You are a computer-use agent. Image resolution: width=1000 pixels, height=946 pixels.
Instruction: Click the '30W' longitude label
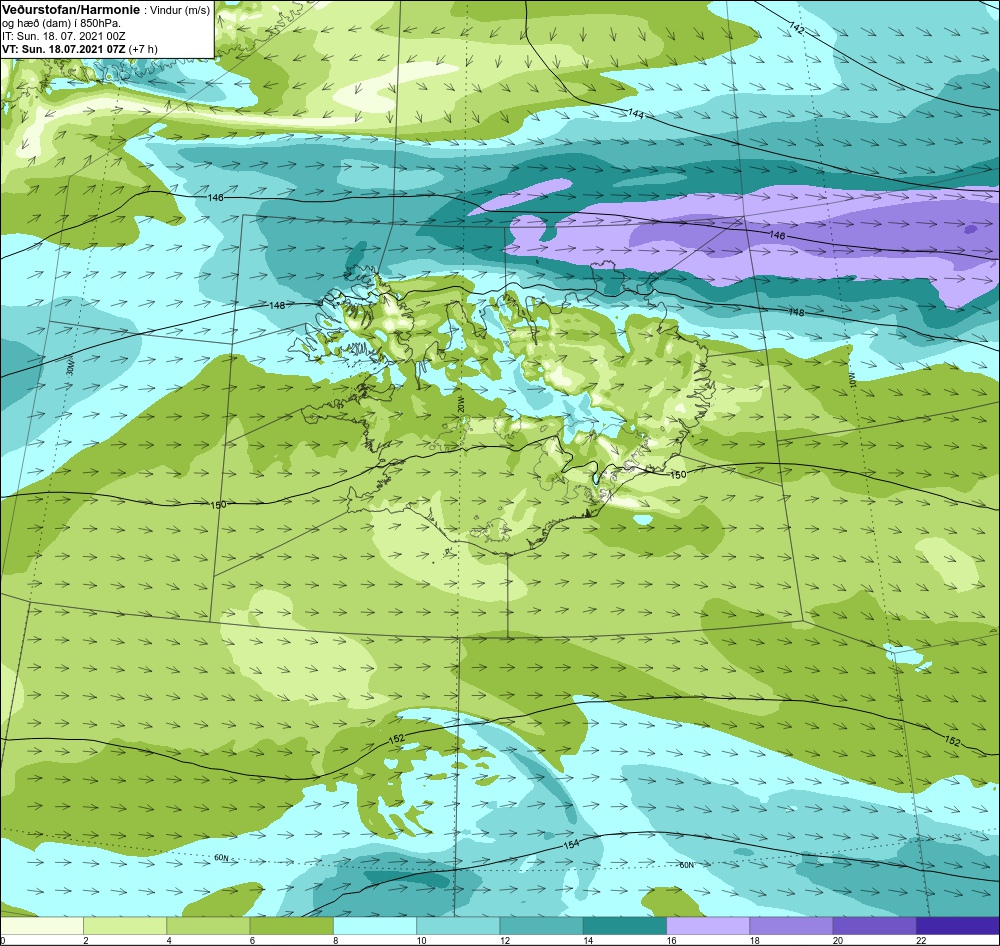coord(70,367)
